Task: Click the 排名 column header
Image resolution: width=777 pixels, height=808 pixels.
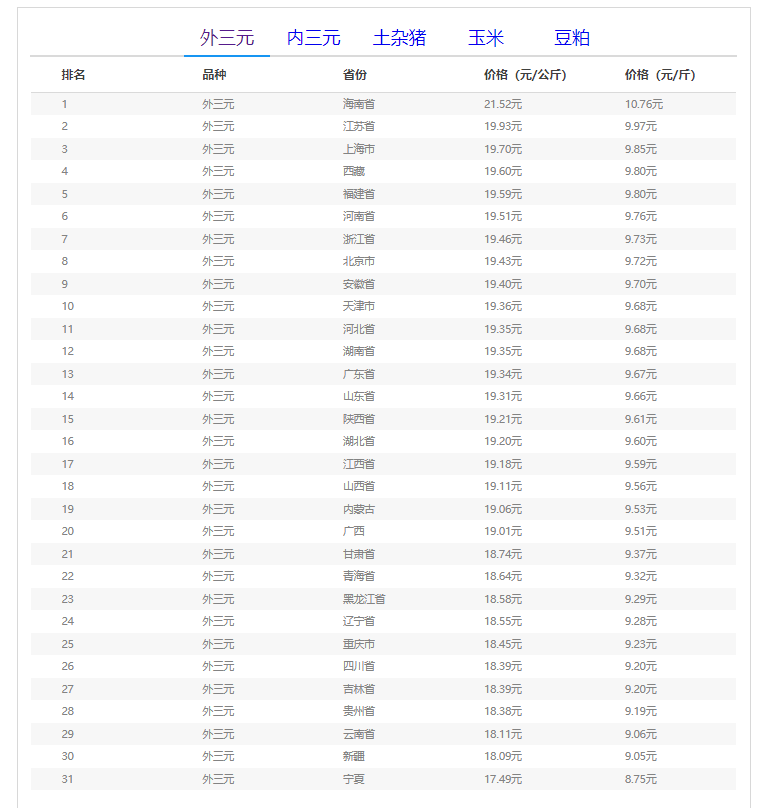Action: 73,75
